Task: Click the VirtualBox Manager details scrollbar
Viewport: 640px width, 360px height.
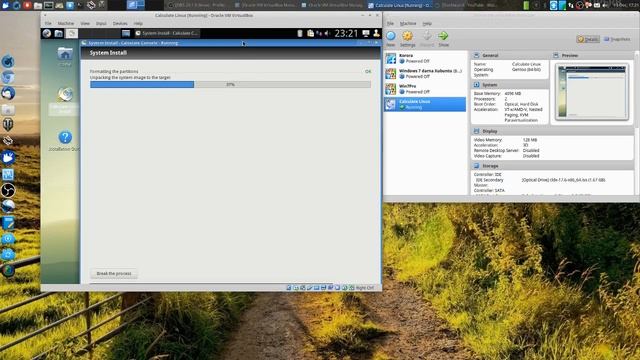Action: coord(637,122)
